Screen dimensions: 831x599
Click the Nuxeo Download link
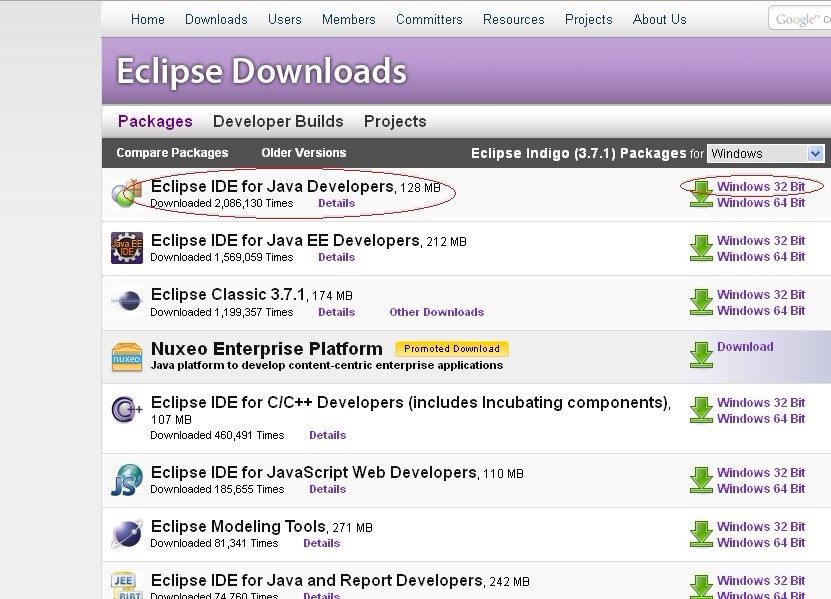tap(745, 347)
